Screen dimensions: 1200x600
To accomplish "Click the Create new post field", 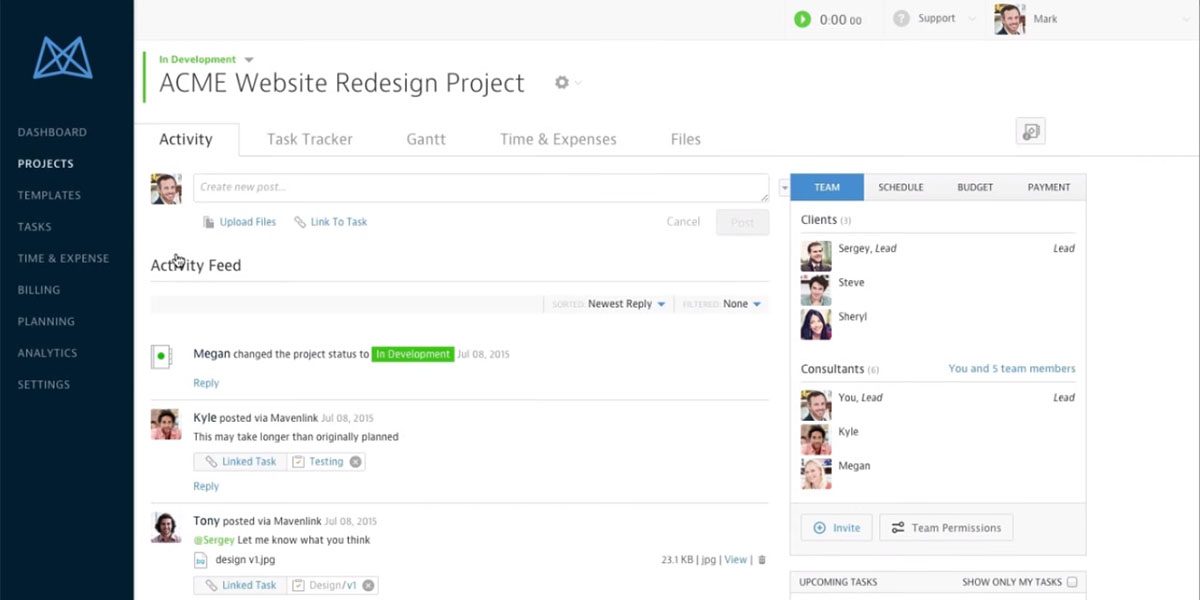I will click(480, 188).
